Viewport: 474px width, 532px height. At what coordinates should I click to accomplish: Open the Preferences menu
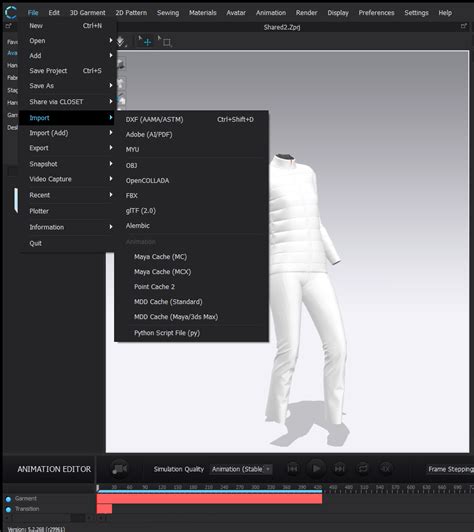click(376, 13)
